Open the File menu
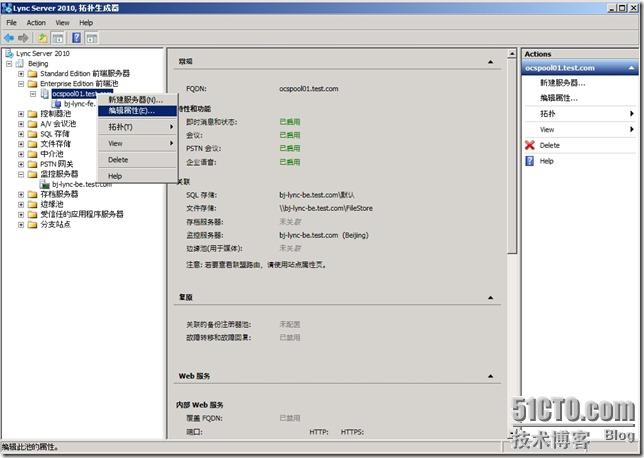This screenshot has height=458, width=644. tap(12, 23)
